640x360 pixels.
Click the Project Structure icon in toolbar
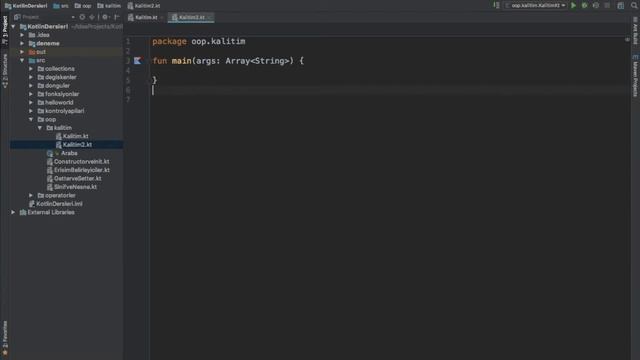pyautogui.click(x=620, y=6)
